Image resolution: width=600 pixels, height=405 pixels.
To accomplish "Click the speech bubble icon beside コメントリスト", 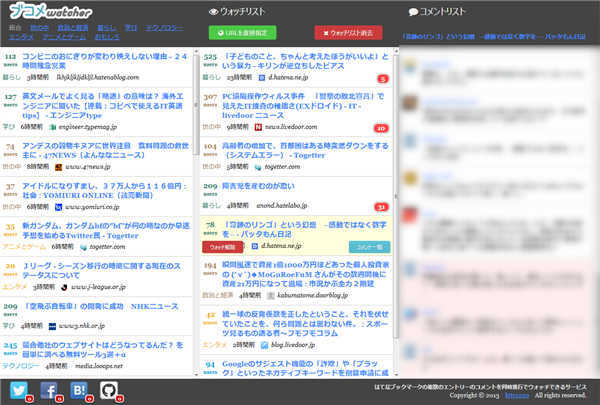I will click(413, 12).
